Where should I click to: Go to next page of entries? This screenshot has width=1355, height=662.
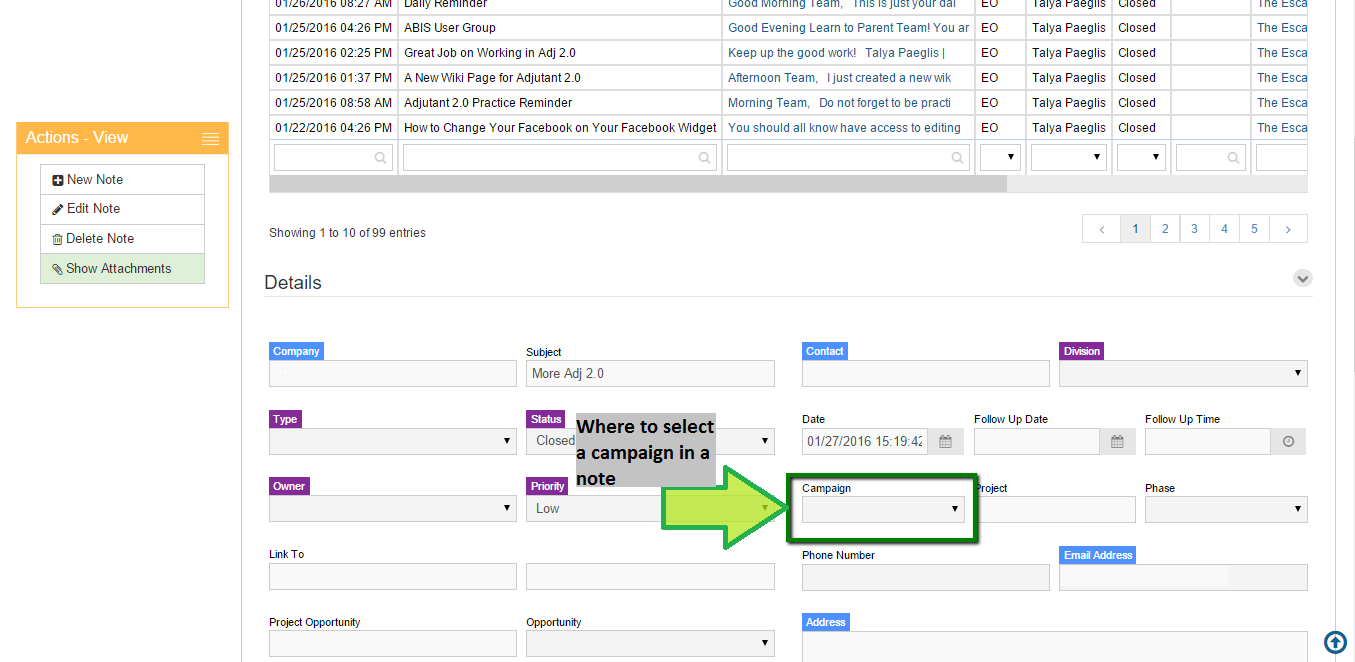pyautogui.click(x=1288, y=229)
